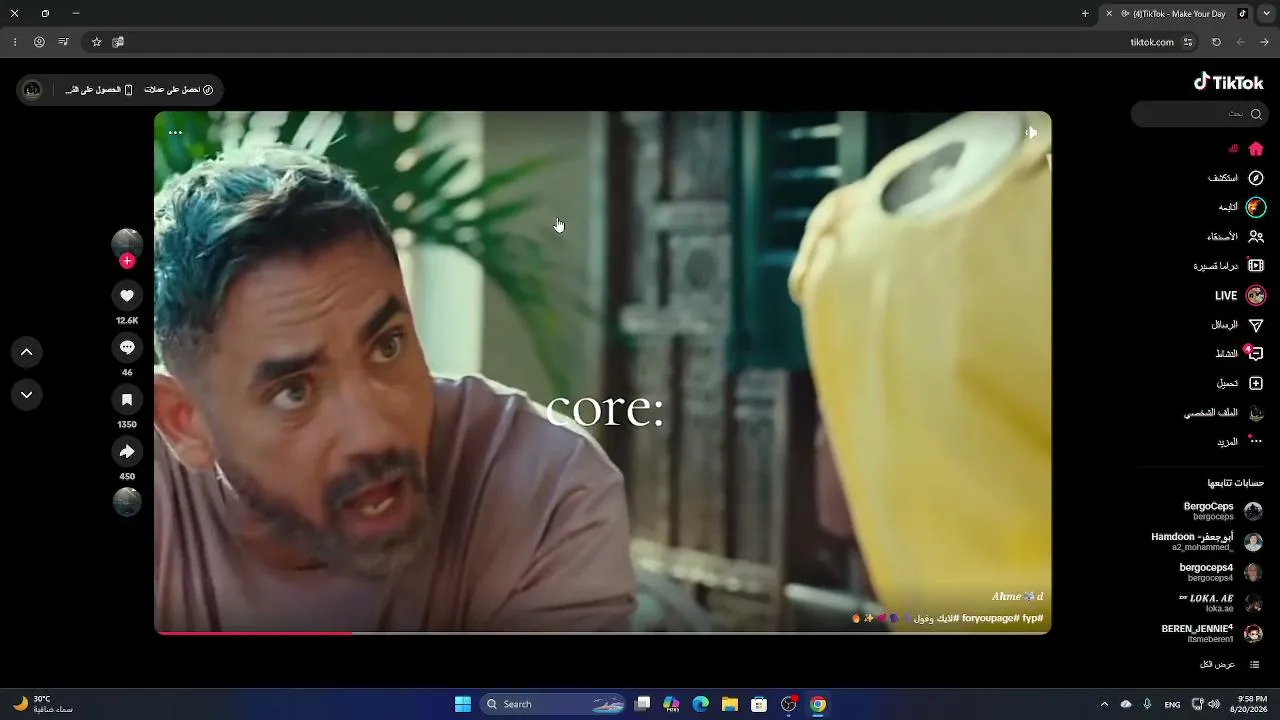
Task: Click the taskbar Search box
Action: pos(552,704)
